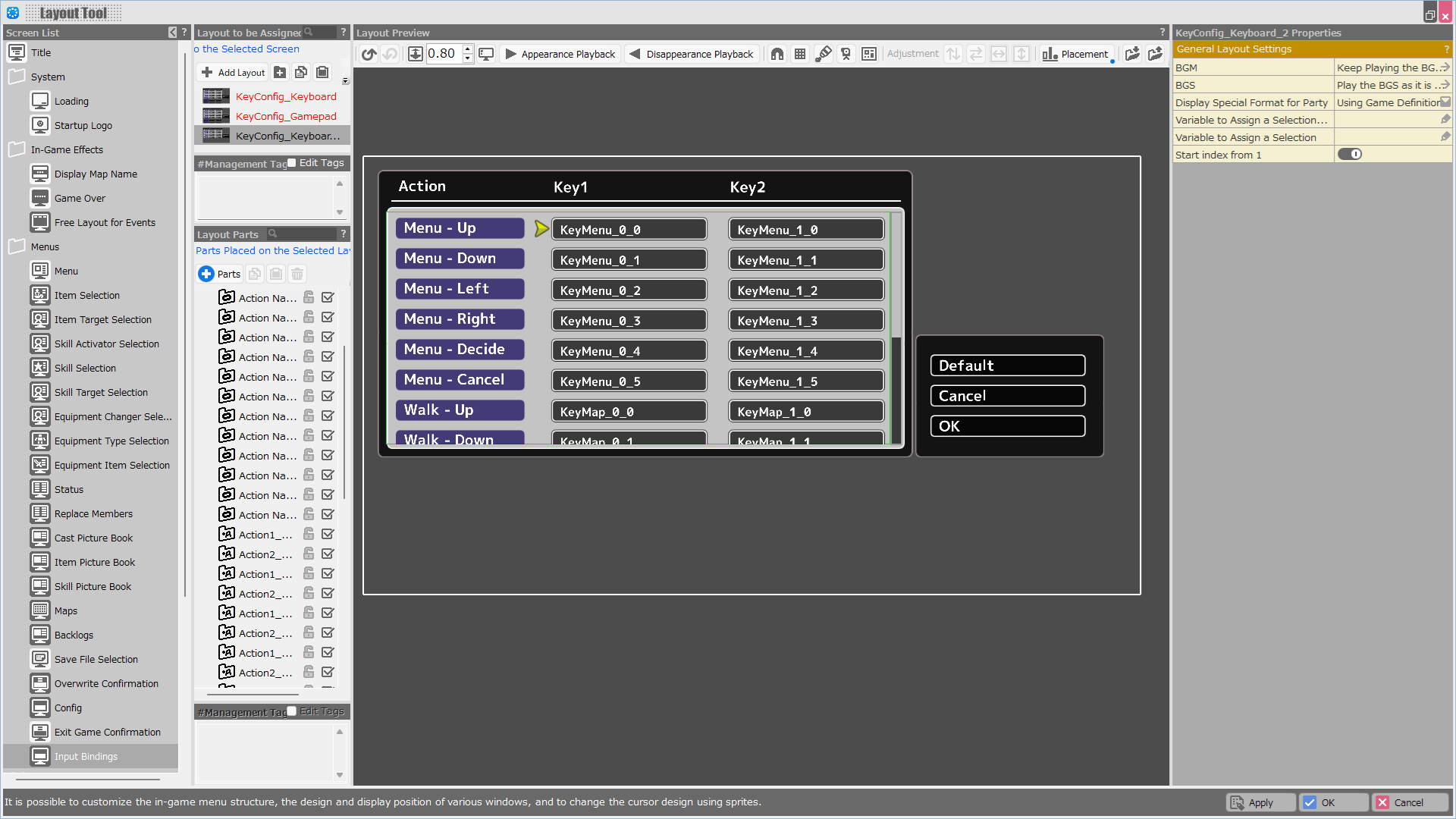Click the paste icon next to the Parts button
The width and height of the screenshot is (1456, 819).
pos(275,274)
